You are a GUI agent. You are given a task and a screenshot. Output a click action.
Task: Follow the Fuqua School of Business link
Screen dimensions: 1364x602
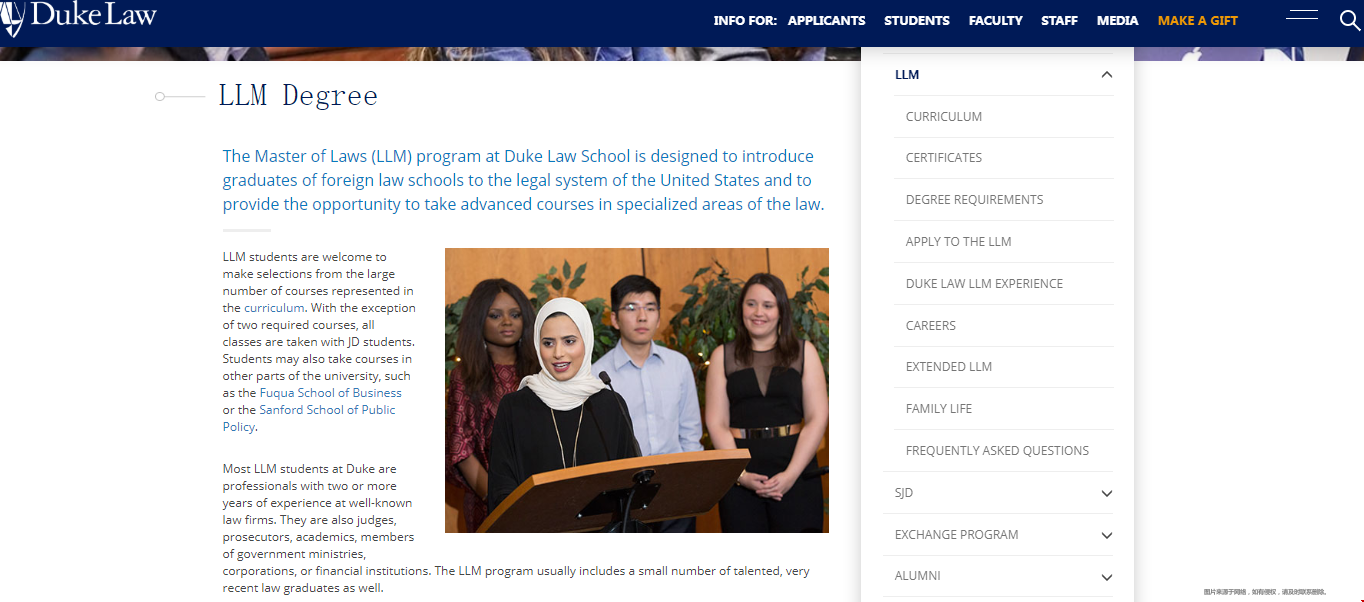pos(331,393)
